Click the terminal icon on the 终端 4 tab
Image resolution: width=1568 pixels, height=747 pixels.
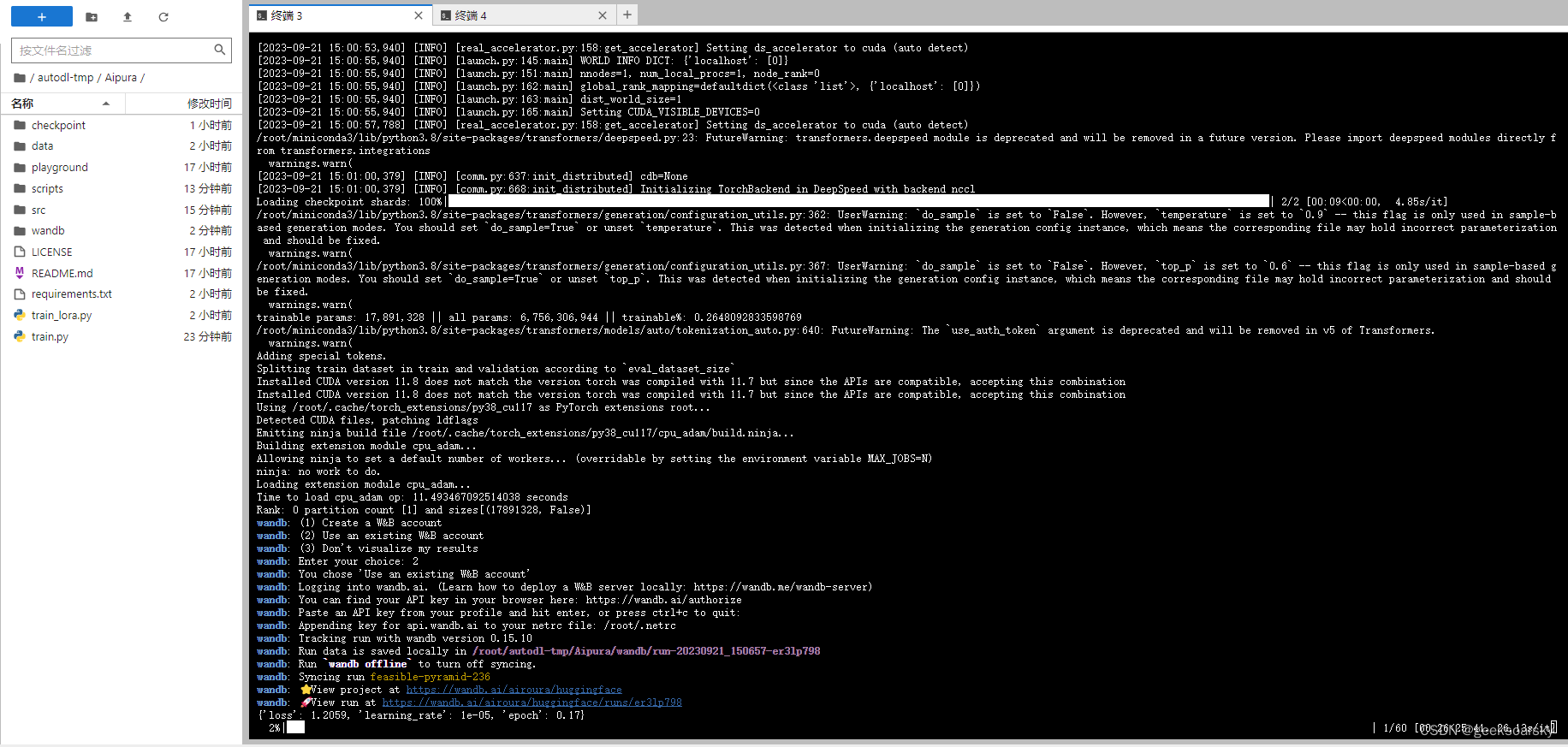[446, 15]
